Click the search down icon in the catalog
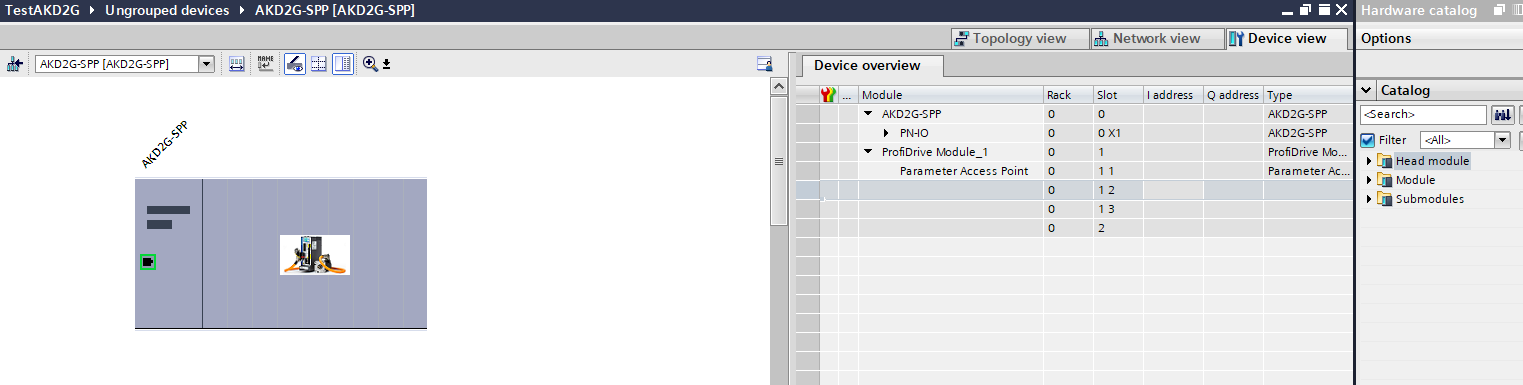 pyautogui.click(x=1501, y=115)
